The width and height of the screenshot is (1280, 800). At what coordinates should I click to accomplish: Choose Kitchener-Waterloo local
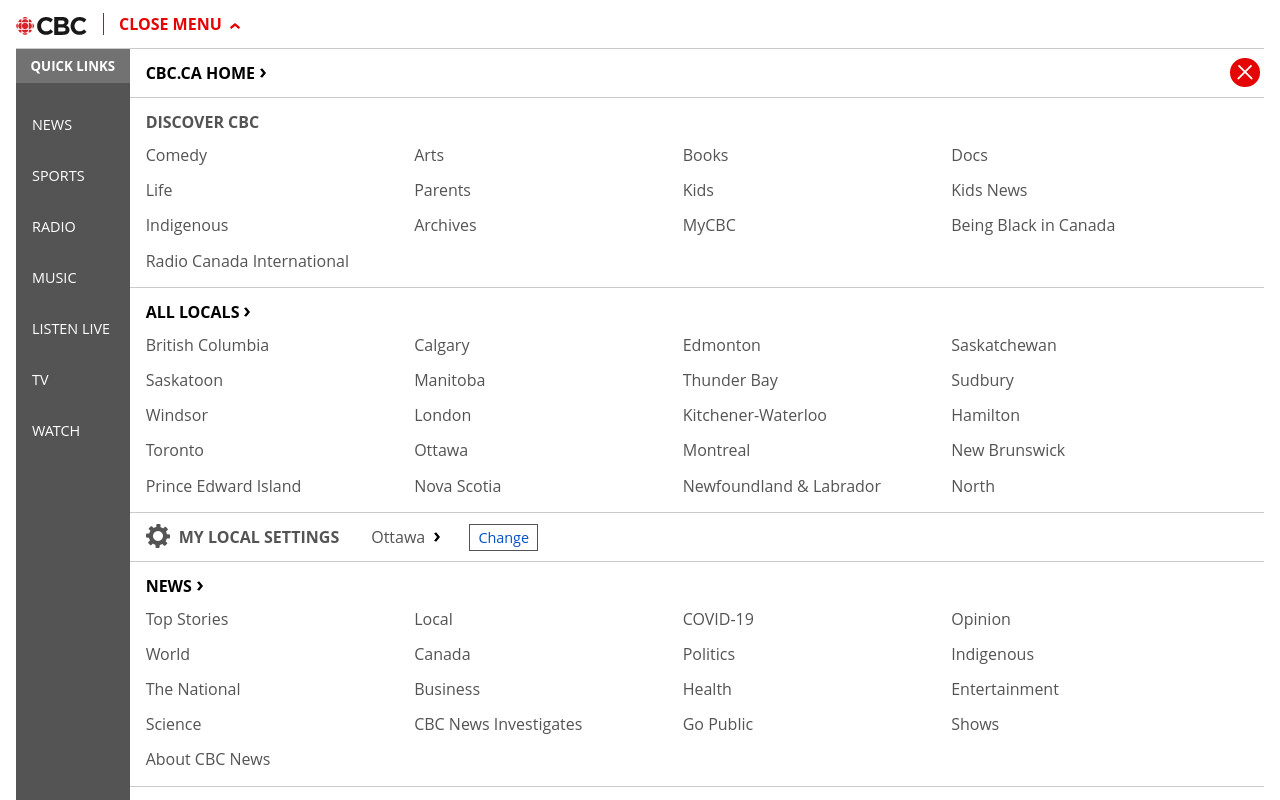[754, 415]
